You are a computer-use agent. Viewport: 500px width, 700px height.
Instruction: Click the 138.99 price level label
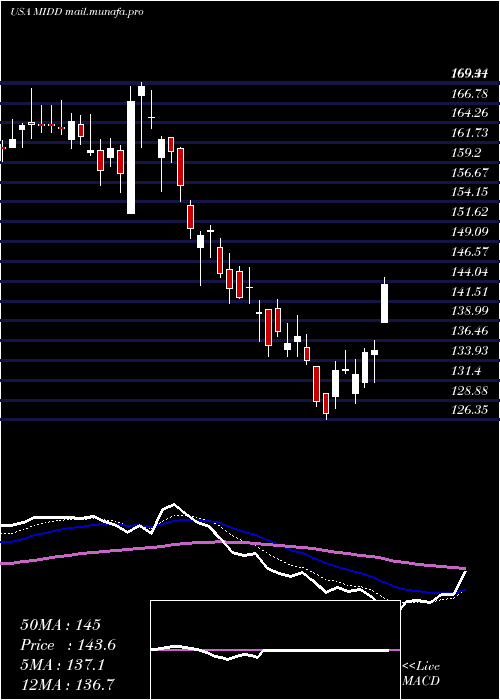pos(470,311)
